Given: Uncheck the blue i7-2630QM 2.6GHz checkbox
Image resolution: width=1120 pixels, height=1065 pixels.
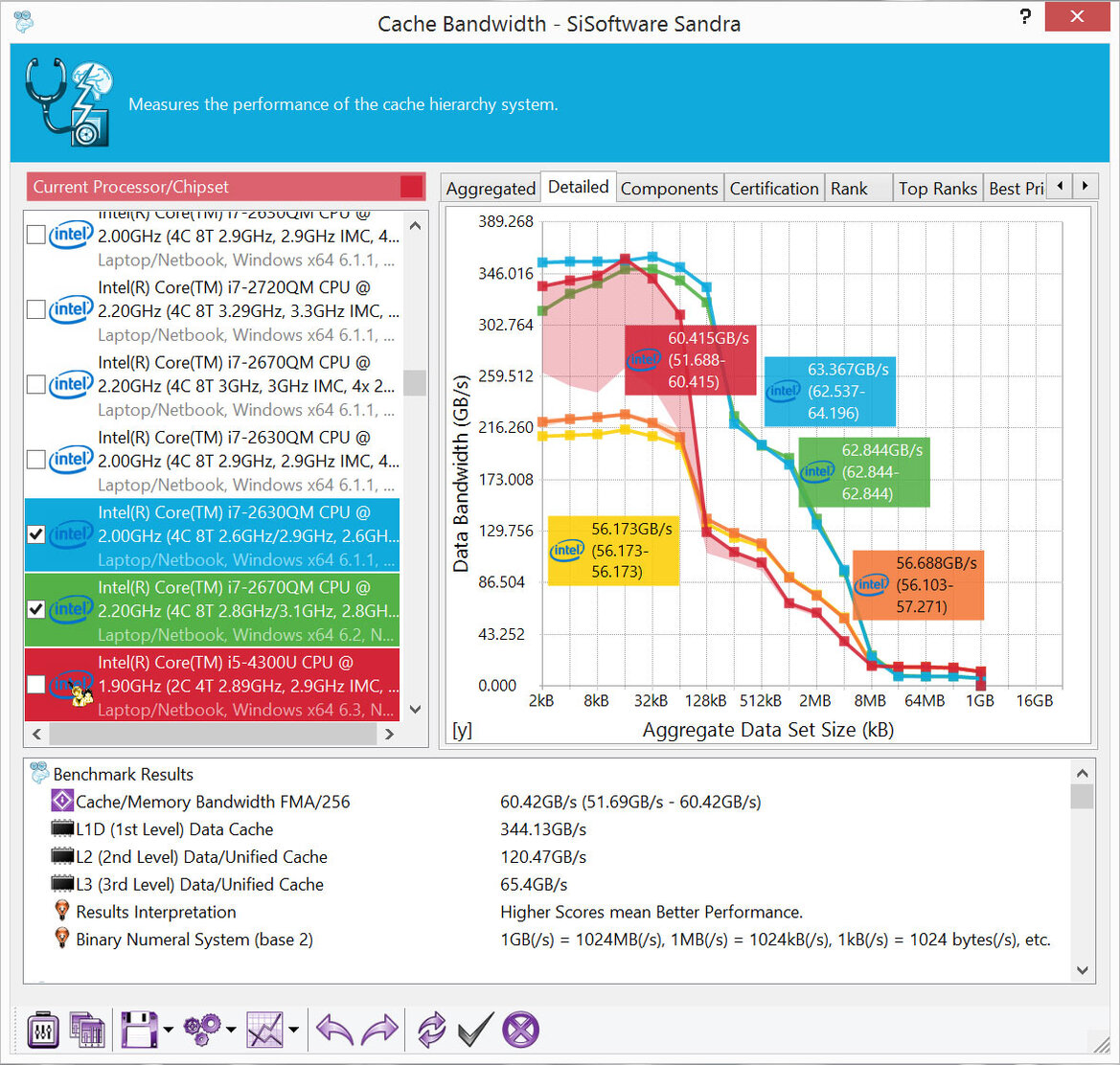Looking at the screenshot, I should pyautogui.click(x=35, y=534).
